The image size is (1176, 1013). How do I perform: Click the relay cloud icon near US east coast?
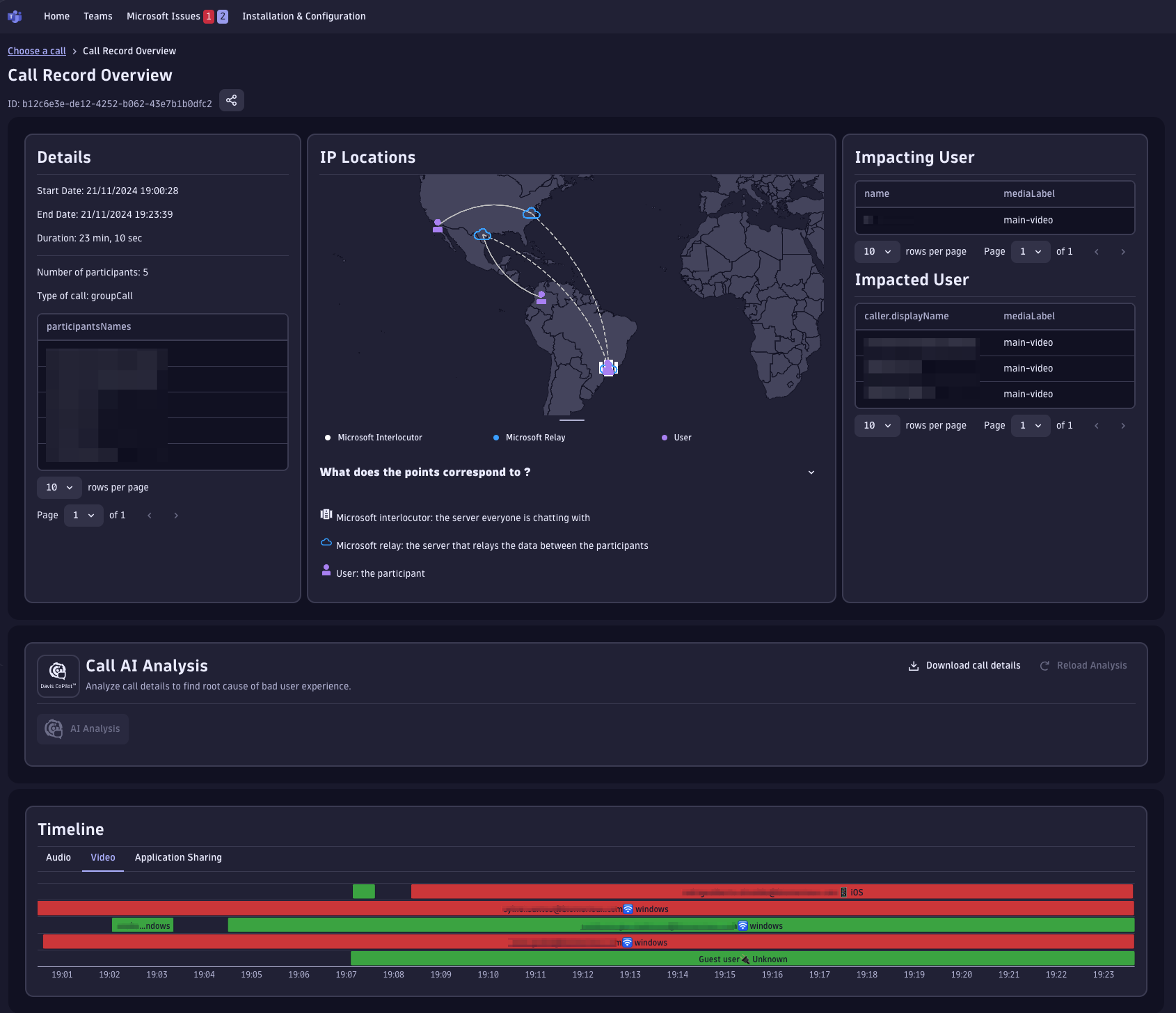tap(532, 213)
